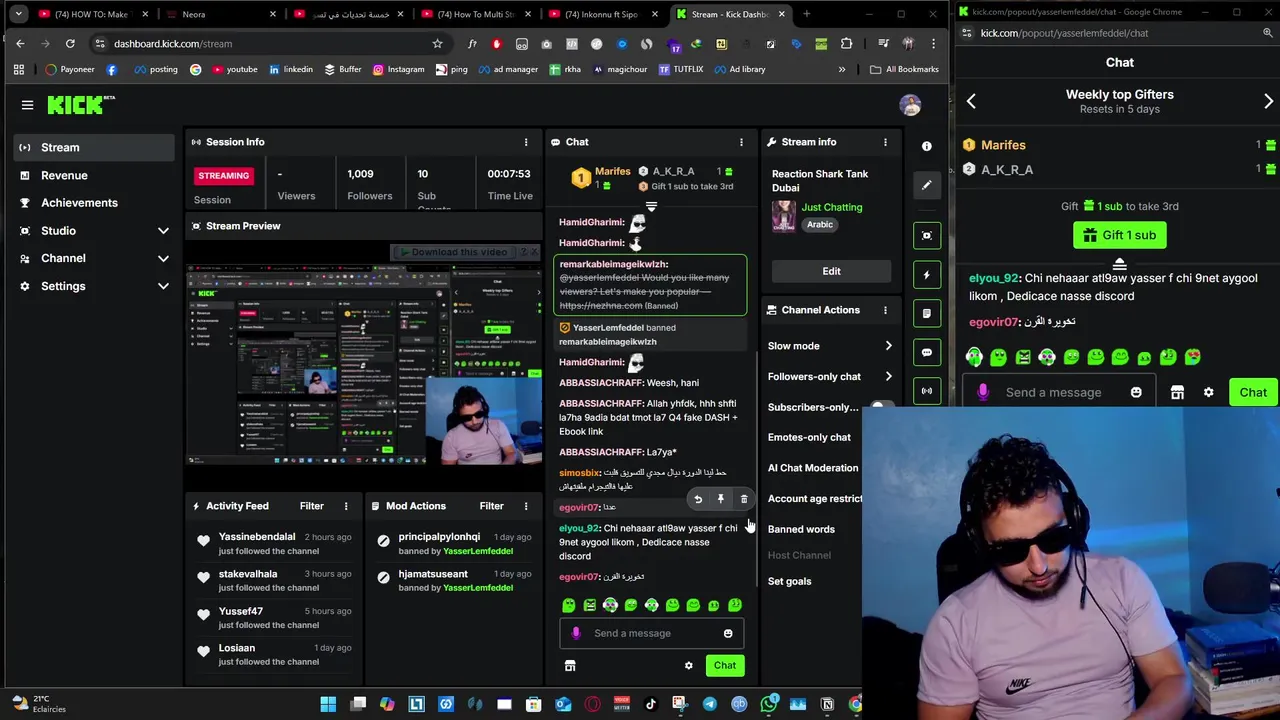This screenshot has width=1280, height=720.
Task: Open settings gear in popout chat window
Action: tap(1208, 393)
